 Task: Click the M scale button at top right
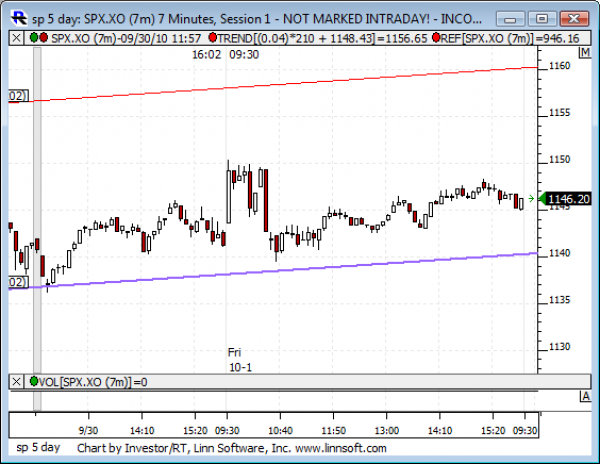pyautogui.click(x=585, y=52)
